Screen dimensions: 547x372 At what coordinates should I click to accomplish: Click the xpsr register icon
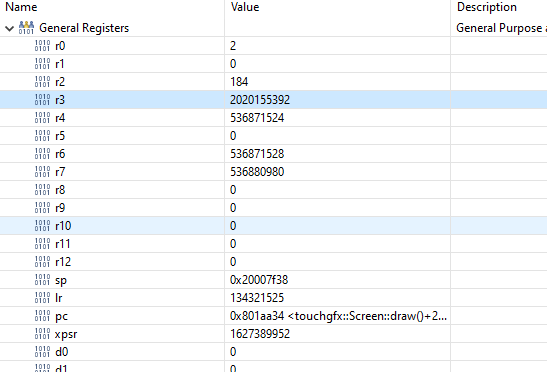tap(42, 334)
